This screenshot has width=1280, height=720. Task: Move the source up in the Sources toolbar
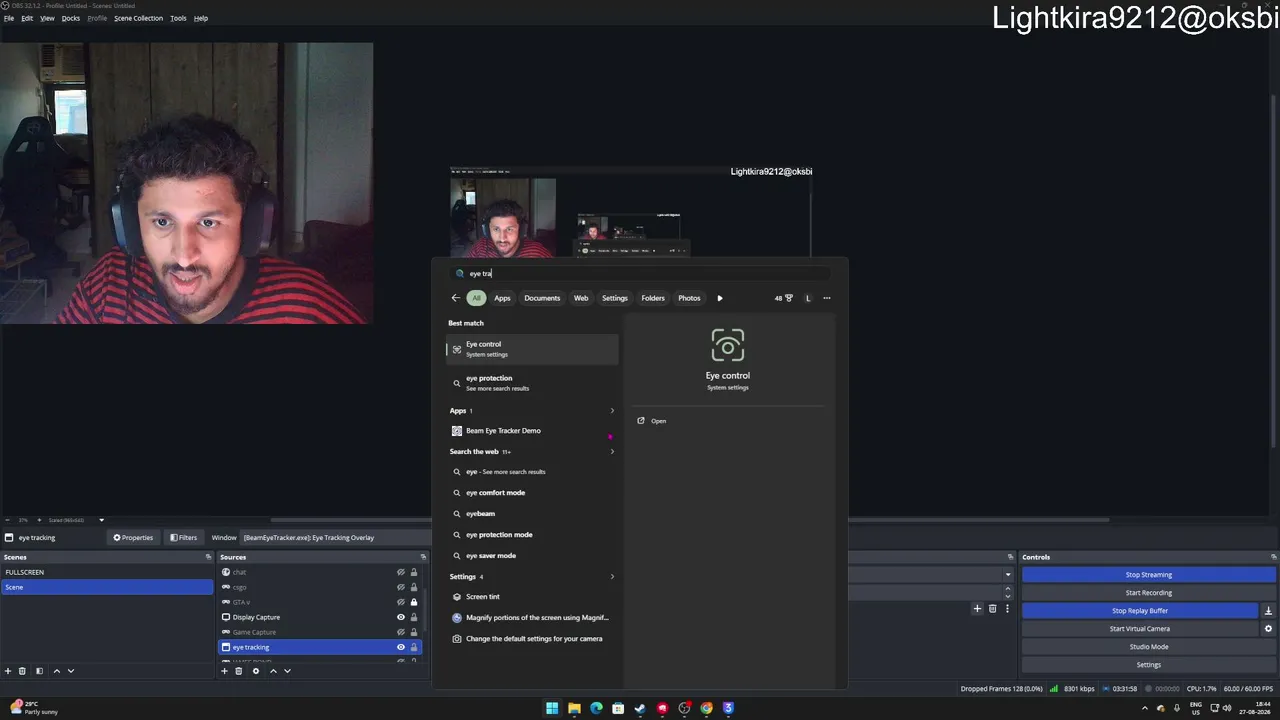point(273,671)
